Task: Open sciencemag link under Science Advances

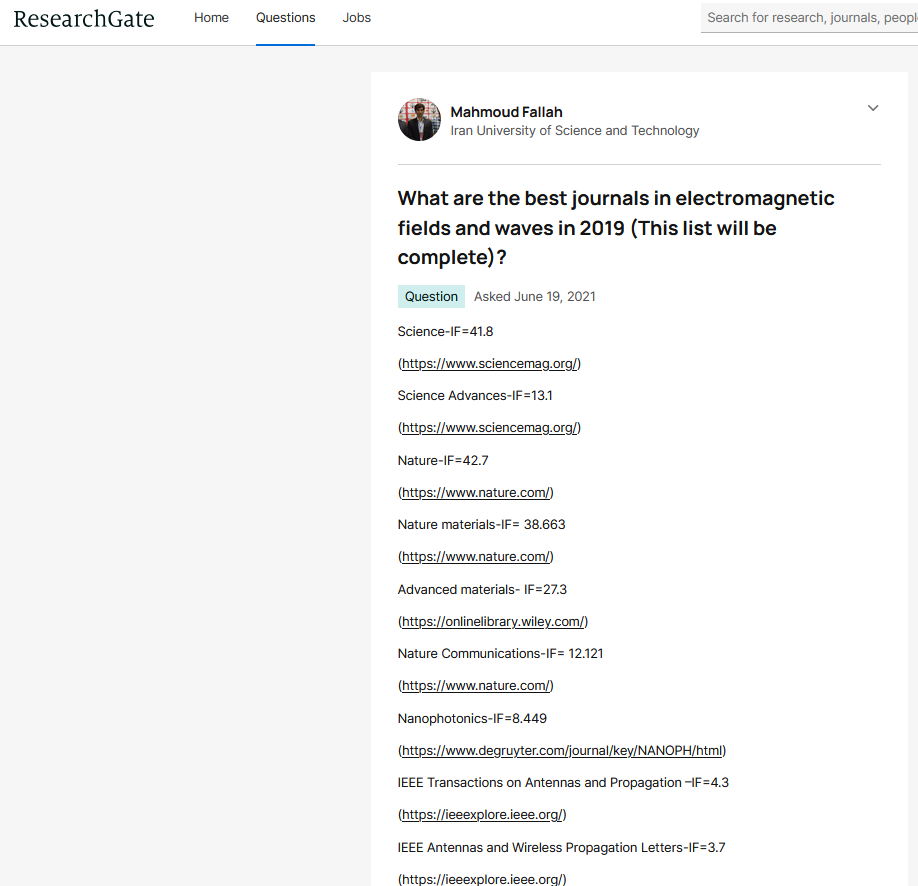Action: 489,428
